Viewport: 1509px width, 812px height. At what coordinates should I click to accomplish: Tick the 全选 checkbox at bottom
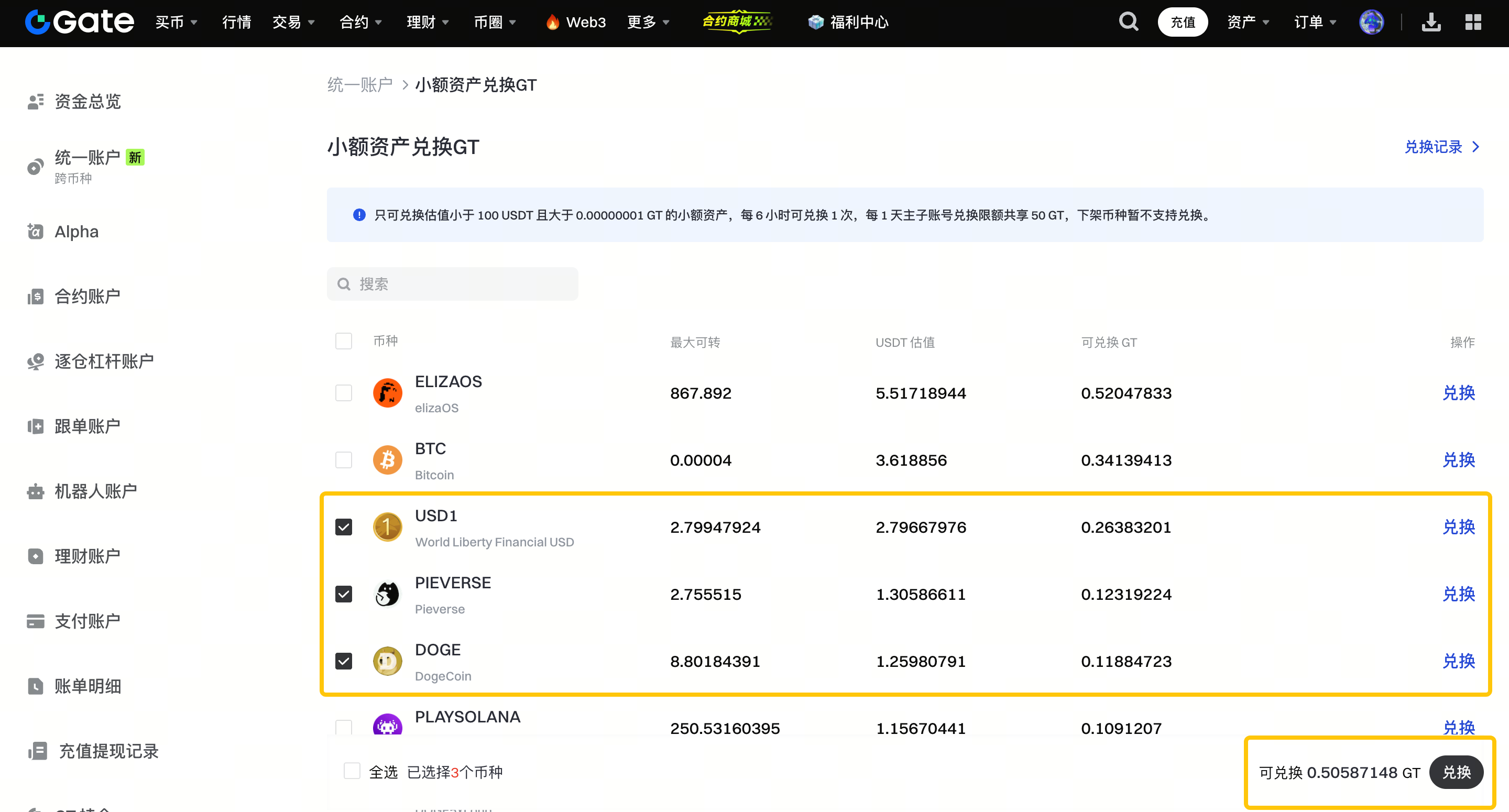[352, 771]
